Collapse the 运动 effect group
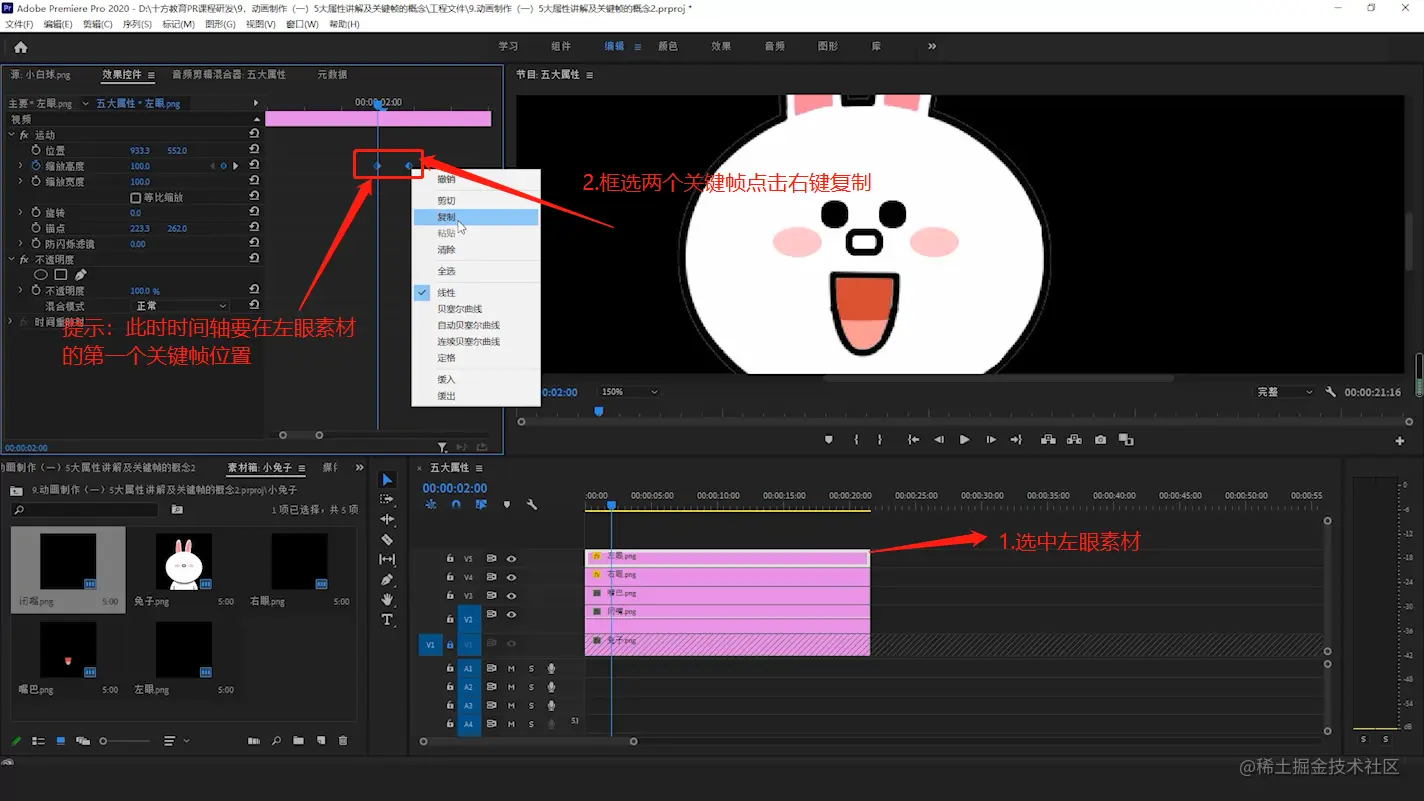The image size is (1424, 801). click(x=12, y=135)
